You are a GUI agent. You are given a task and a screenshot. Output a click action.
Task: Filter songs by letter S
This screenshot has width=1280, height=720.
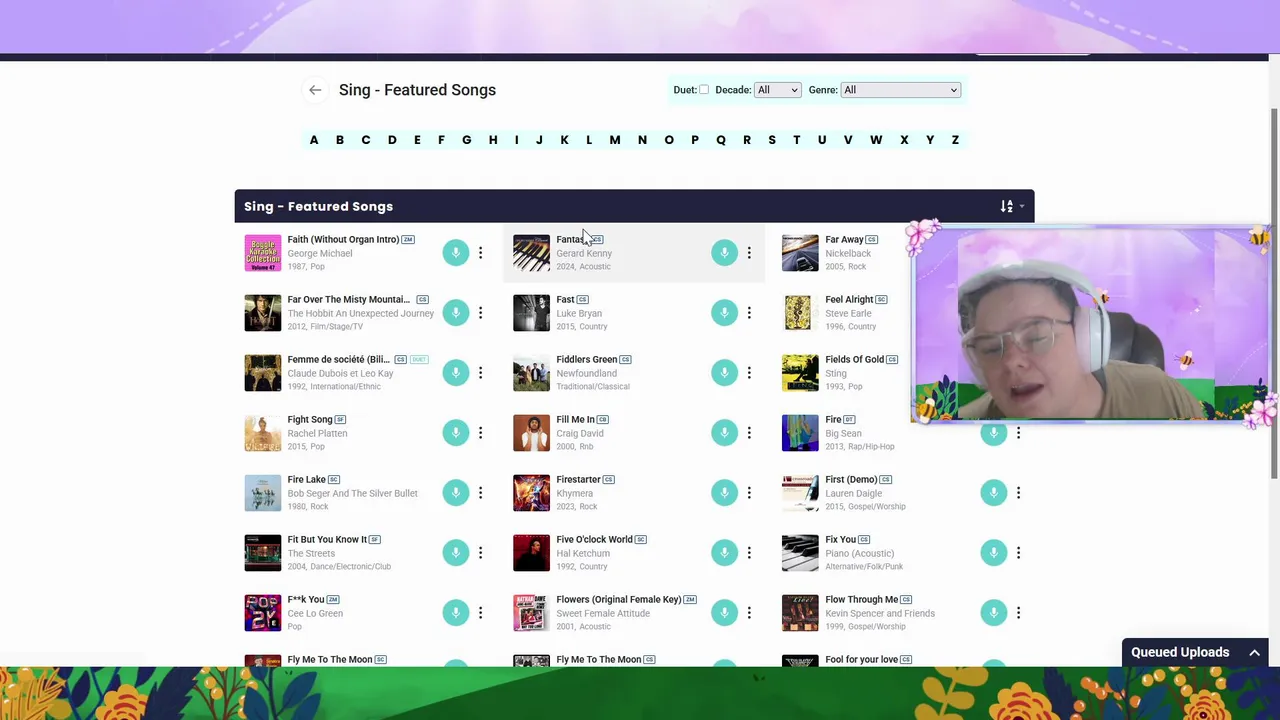point(772,140)
